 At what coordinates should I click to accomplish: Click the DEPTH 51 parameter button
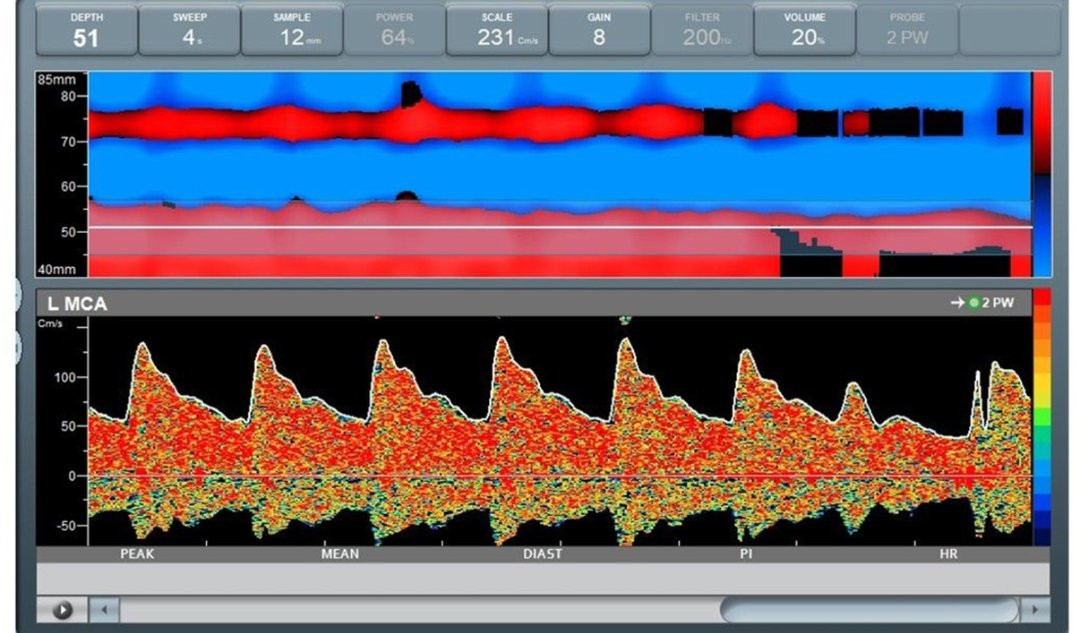(86, 29)
